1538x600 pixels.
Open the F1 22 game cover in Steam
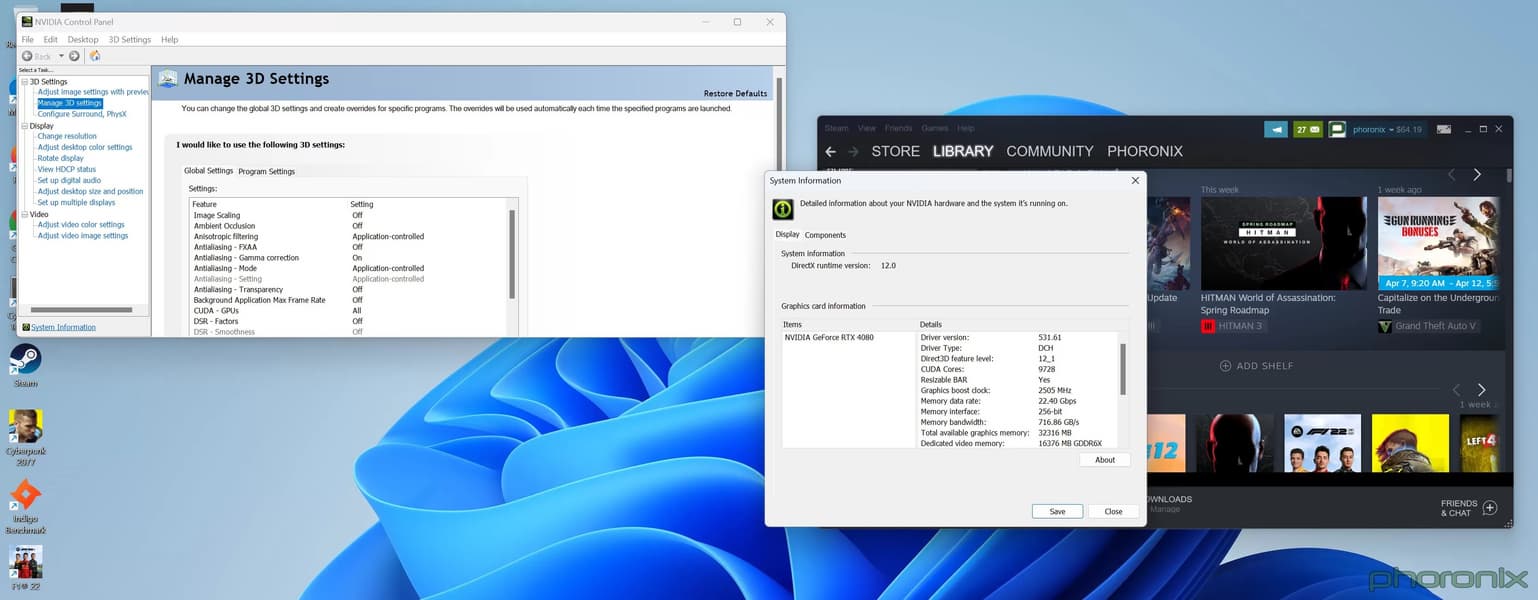[x=1322, y=443]
